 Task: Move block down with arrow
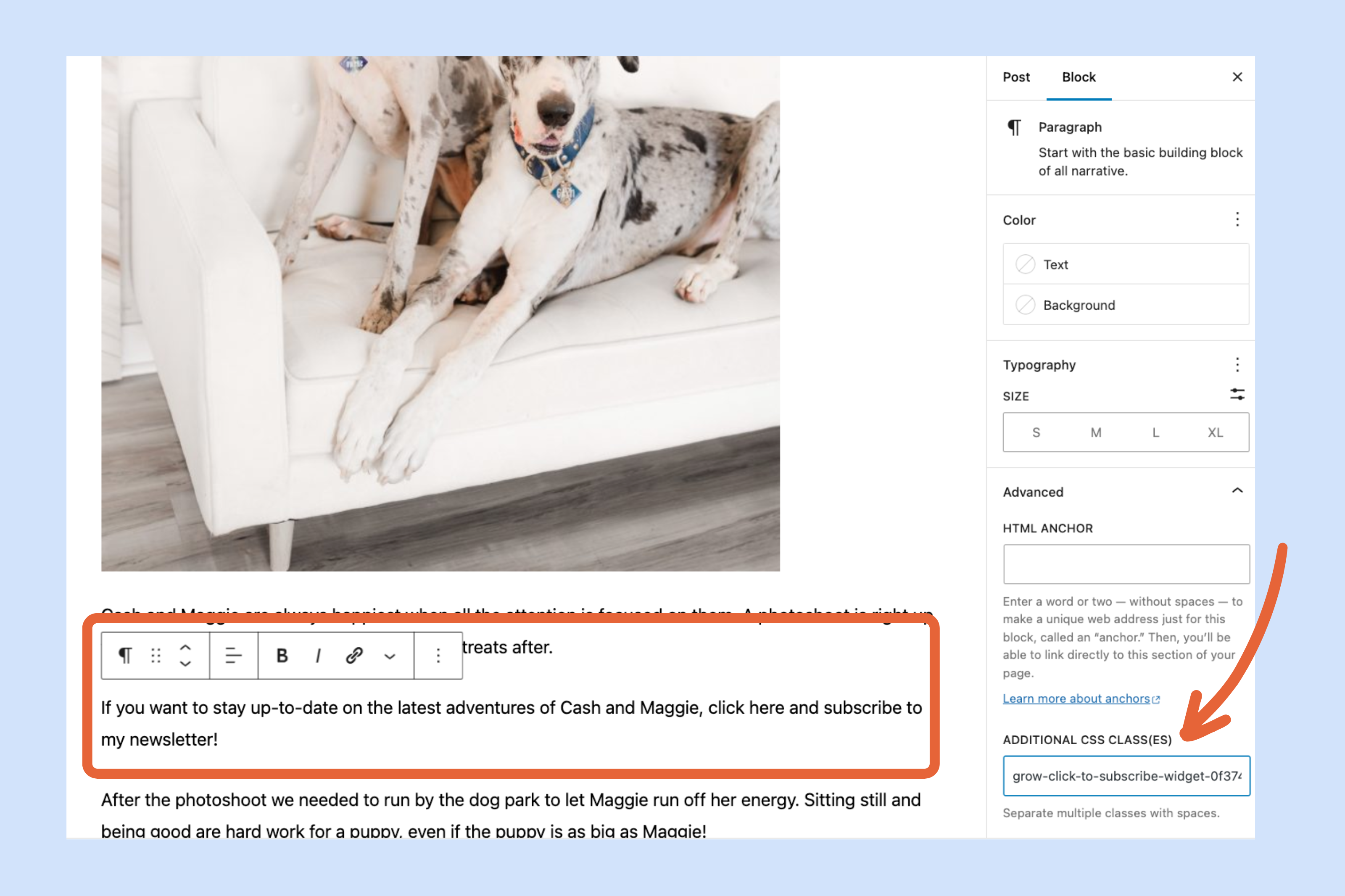tap(185, 664)
